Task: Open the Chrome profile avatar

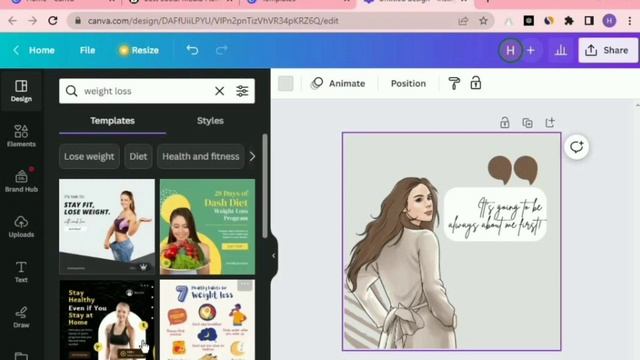Action: [609, 20]
